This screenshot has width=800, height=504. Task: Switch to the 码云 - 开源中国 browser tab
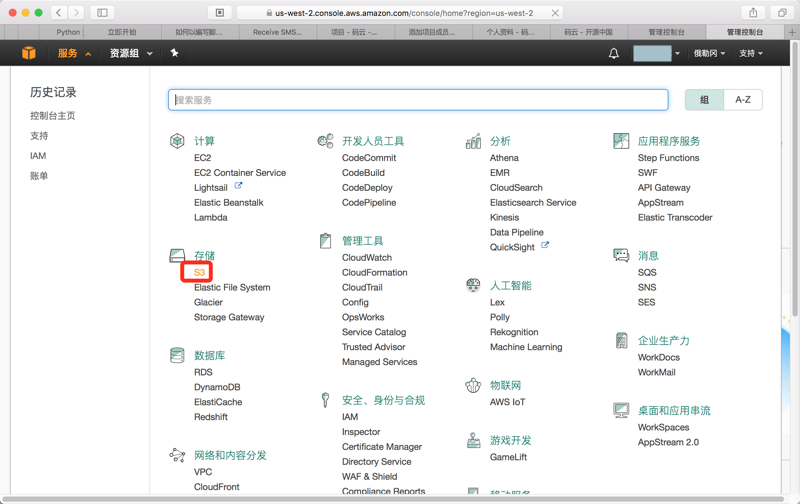coord(588,32)
